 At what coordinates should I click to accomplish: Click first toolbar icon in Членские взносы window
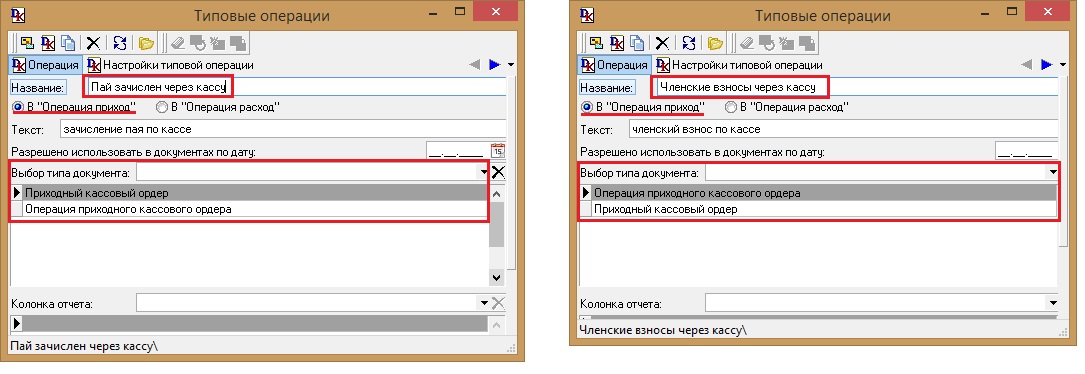[596, 43]
